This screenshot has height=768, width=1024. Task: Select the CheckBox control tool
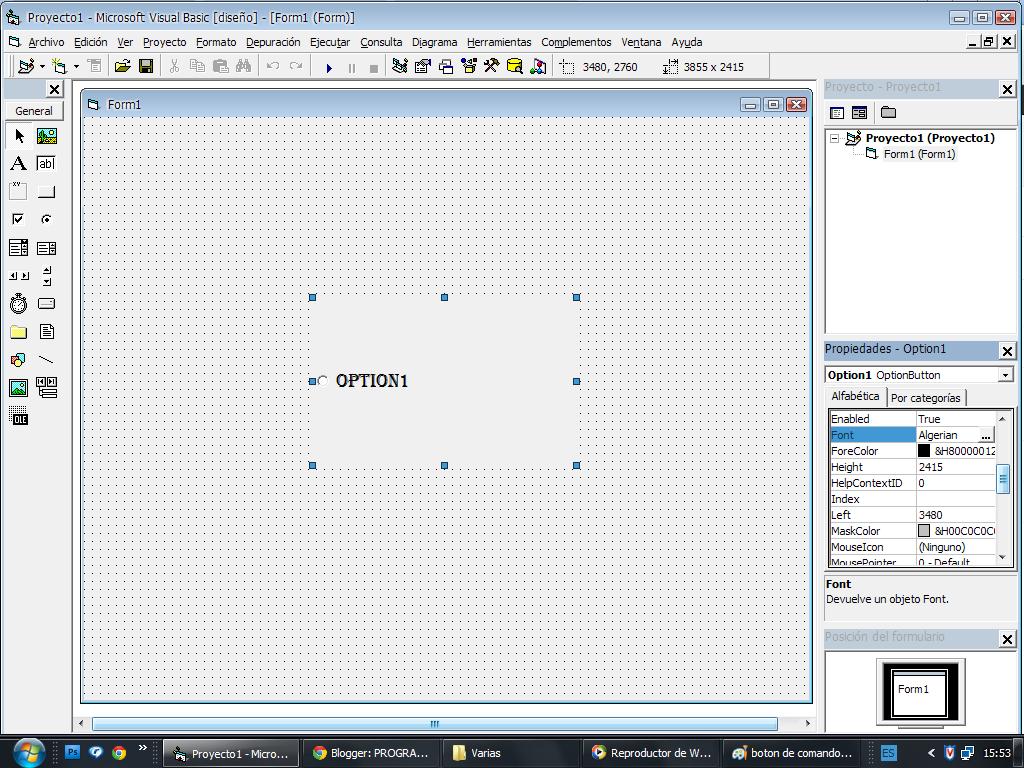[x=17, y=219]
